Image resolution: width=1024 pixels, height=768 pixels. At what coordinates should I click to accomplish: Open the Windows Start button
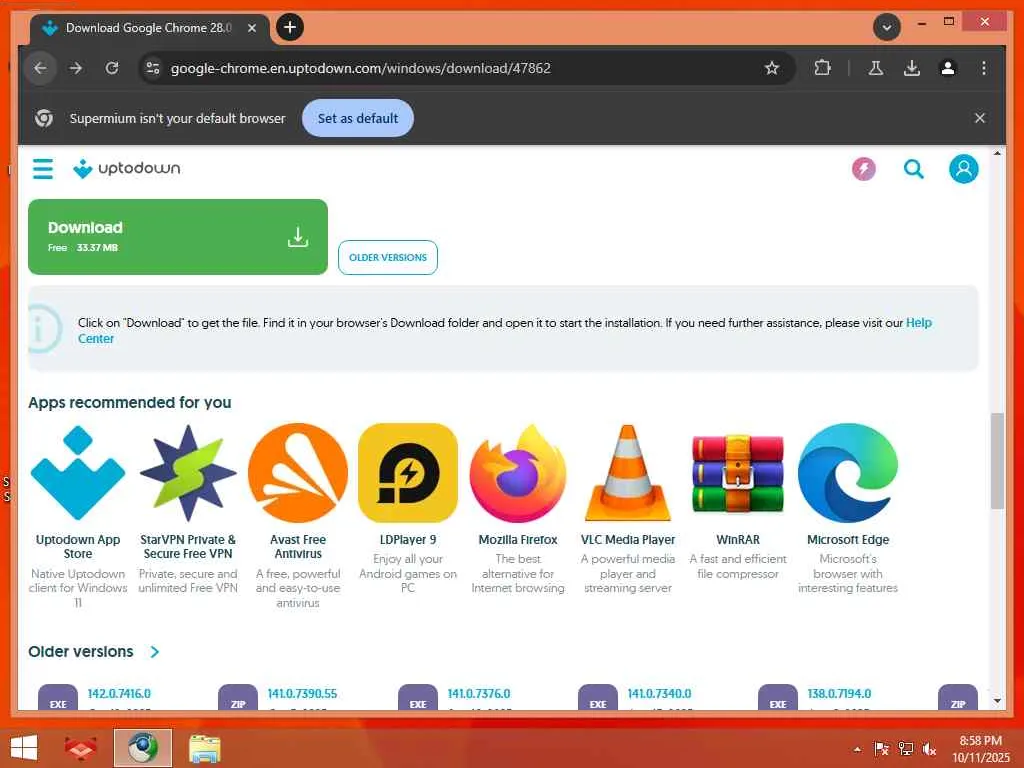tap(24, 748)
